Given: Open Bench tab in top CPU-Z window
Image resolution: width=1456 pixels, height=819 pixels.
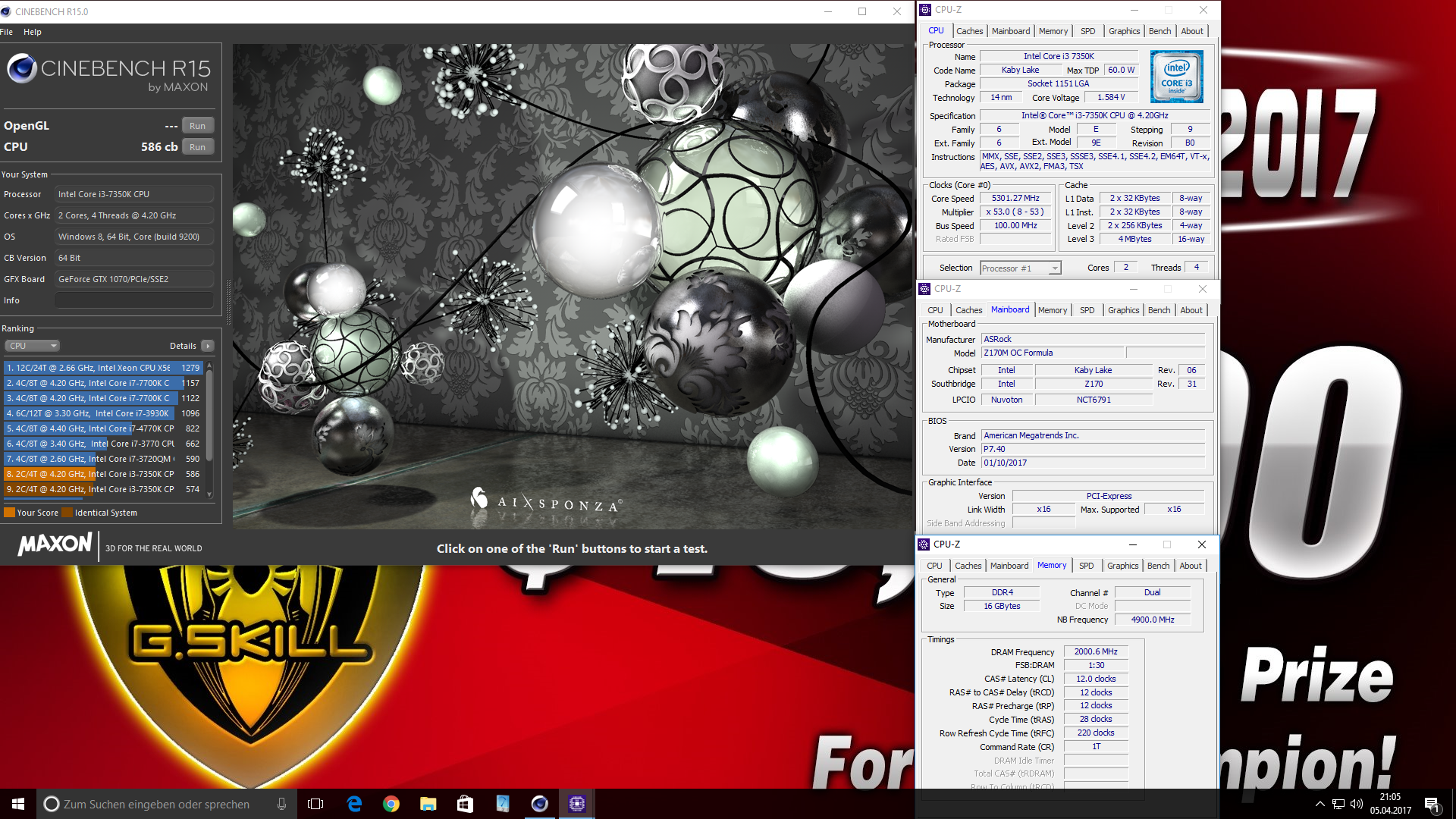Looking at the screenshot, I should point(1159,31).
